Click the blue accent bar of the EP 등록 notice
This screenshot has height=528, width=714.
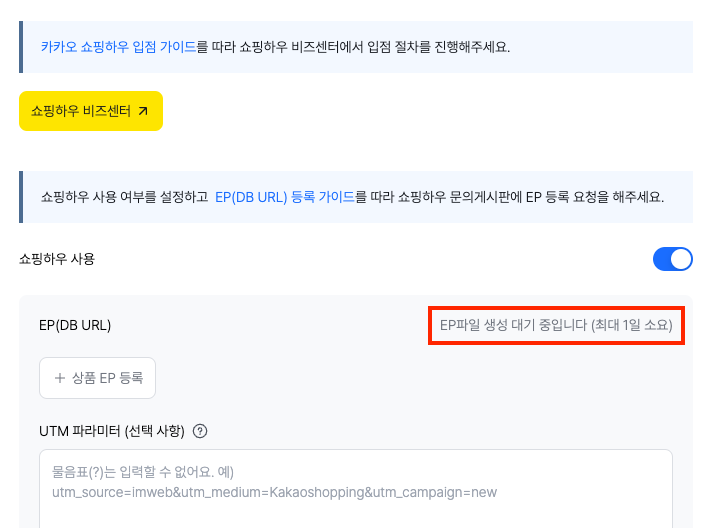click(21, 197)
